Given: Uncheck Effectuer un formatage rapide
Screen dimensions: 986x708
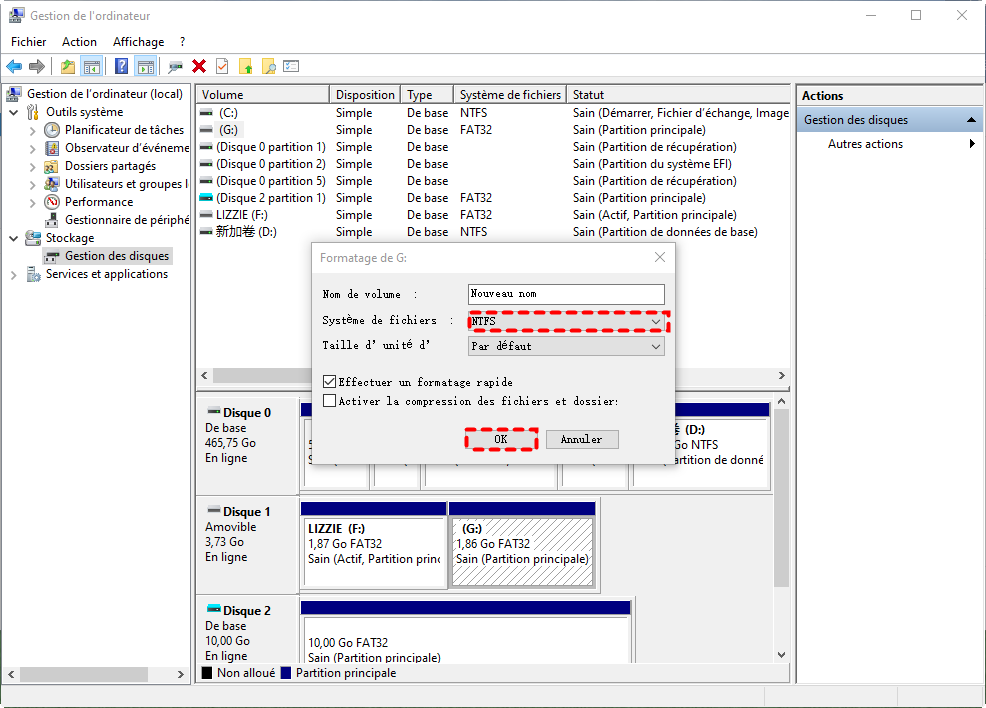Looking at the screenshot, I should click(x=330, y=382).
